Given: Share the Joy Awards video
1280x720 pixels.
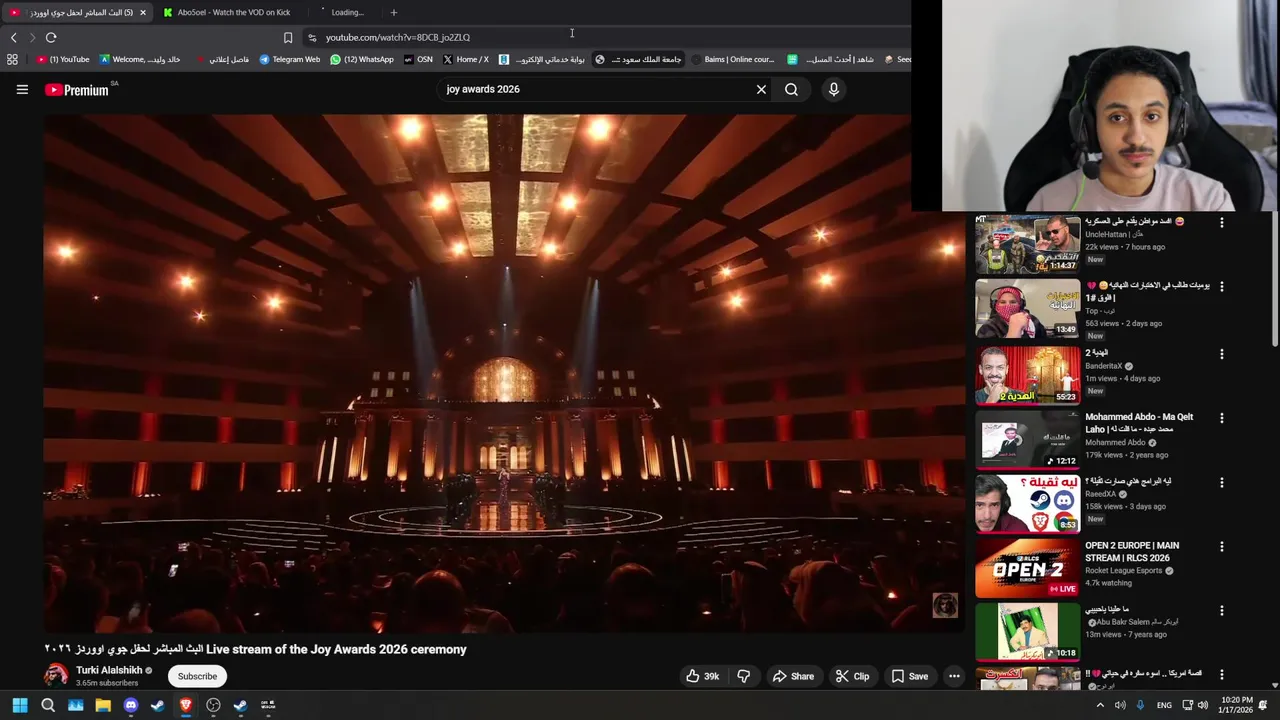Looking at the screenshot, I should tap(793, 676).
